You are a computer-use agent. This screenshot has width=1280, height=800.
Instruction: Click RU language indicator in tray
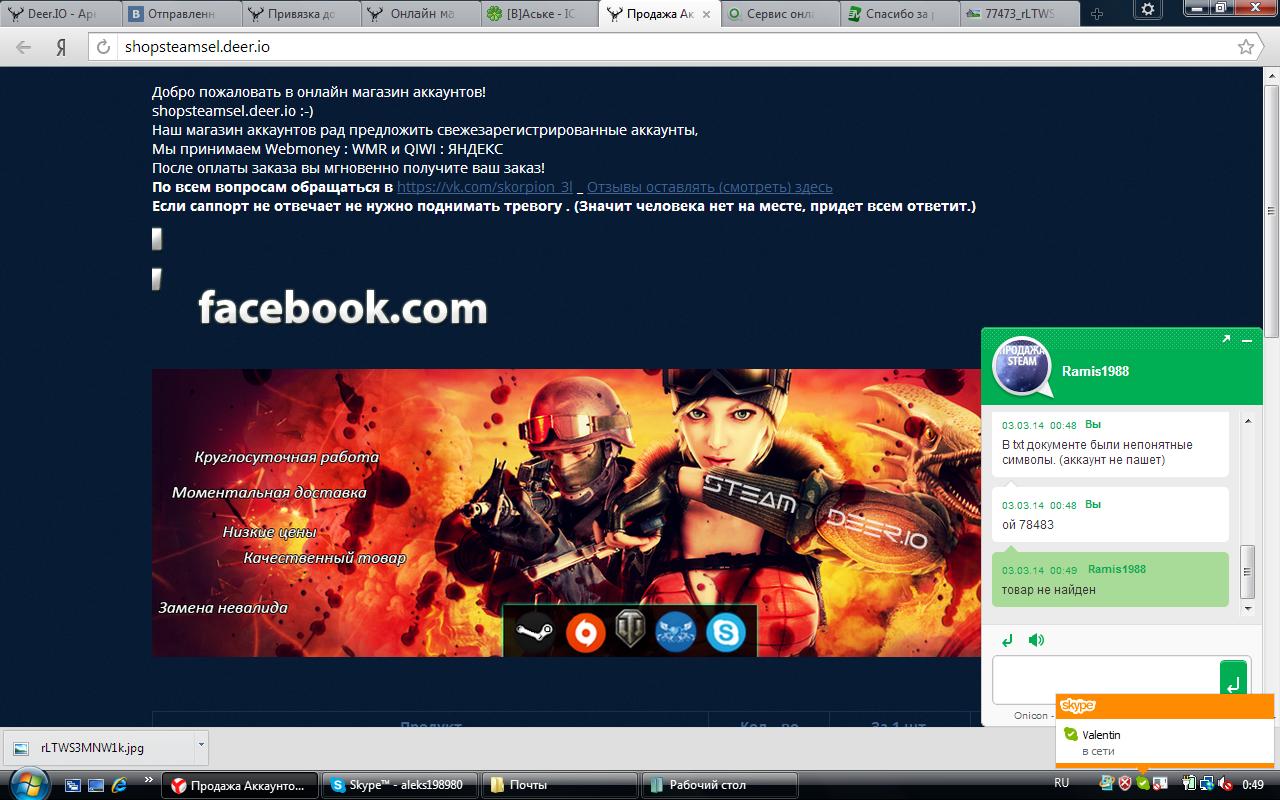[1062, 783]
